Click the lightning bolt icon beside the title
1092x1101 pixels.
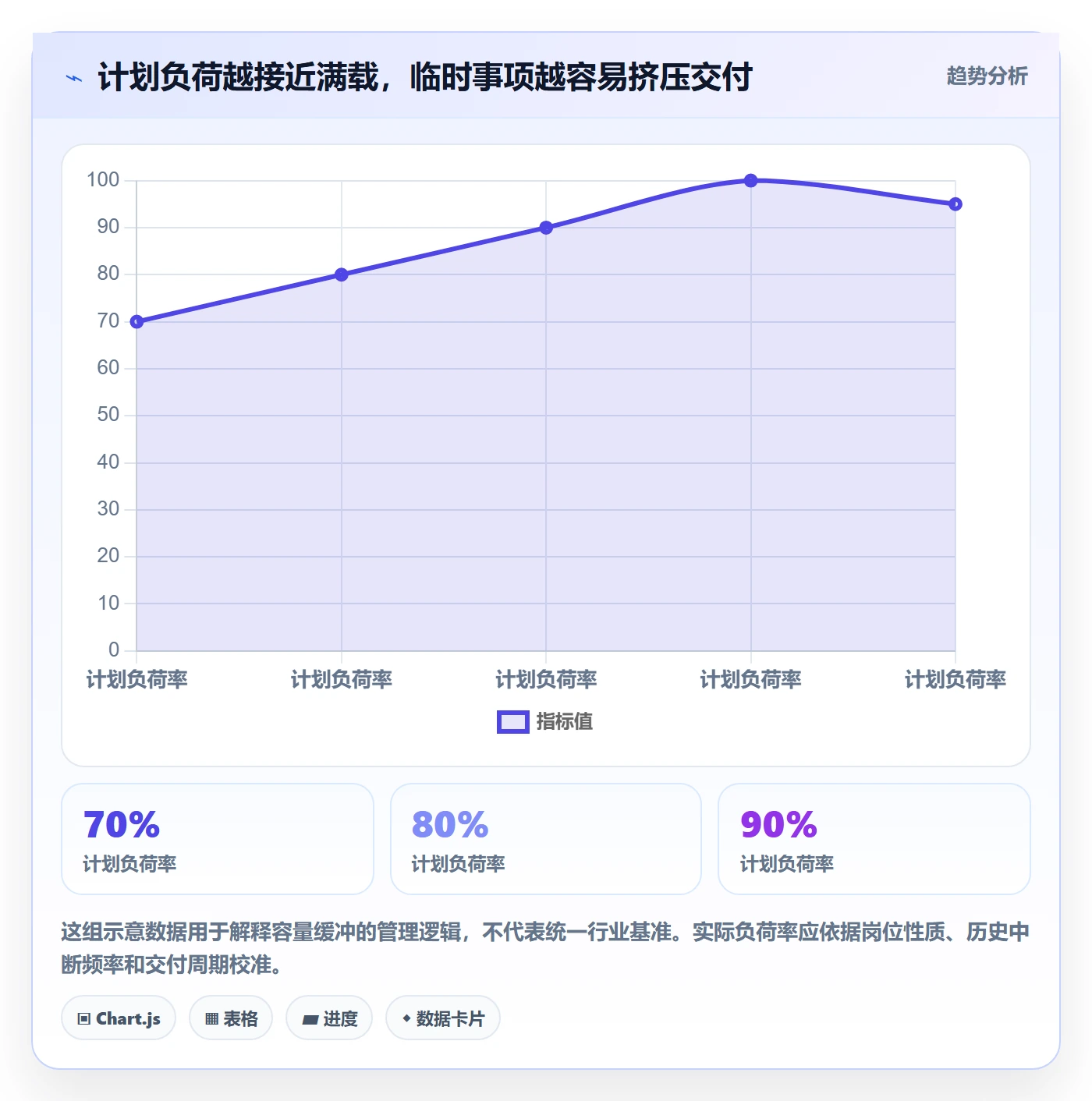click(74, 78)
